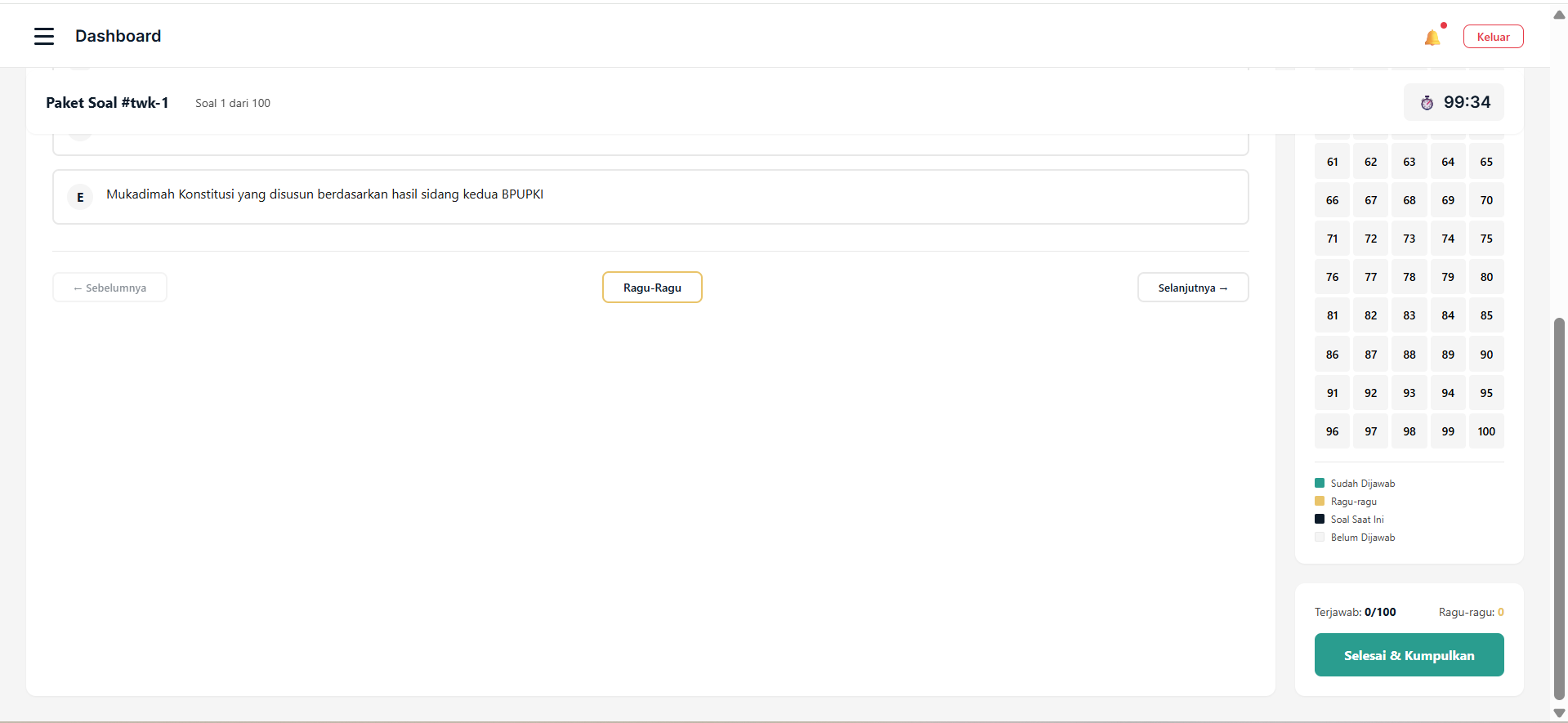
Task: Jump to question number 100
Action: click(1486, 431)
